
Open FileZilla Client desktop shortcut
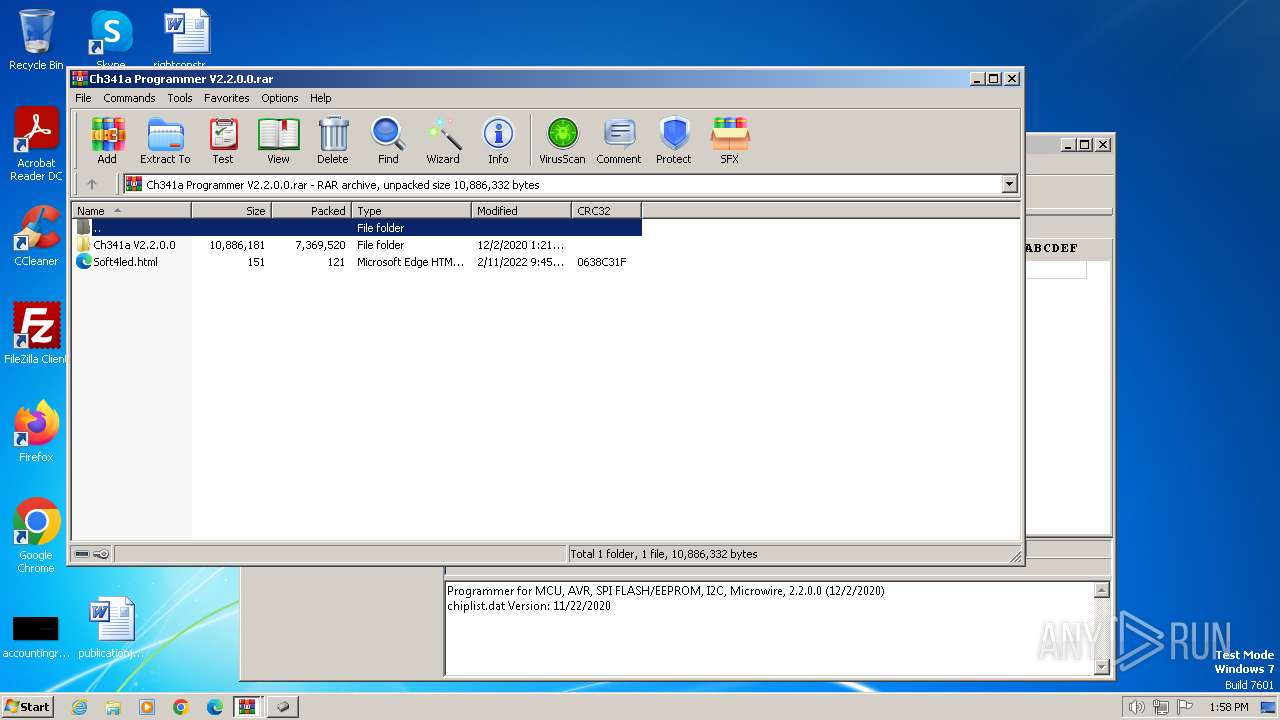tap(36, 334)
